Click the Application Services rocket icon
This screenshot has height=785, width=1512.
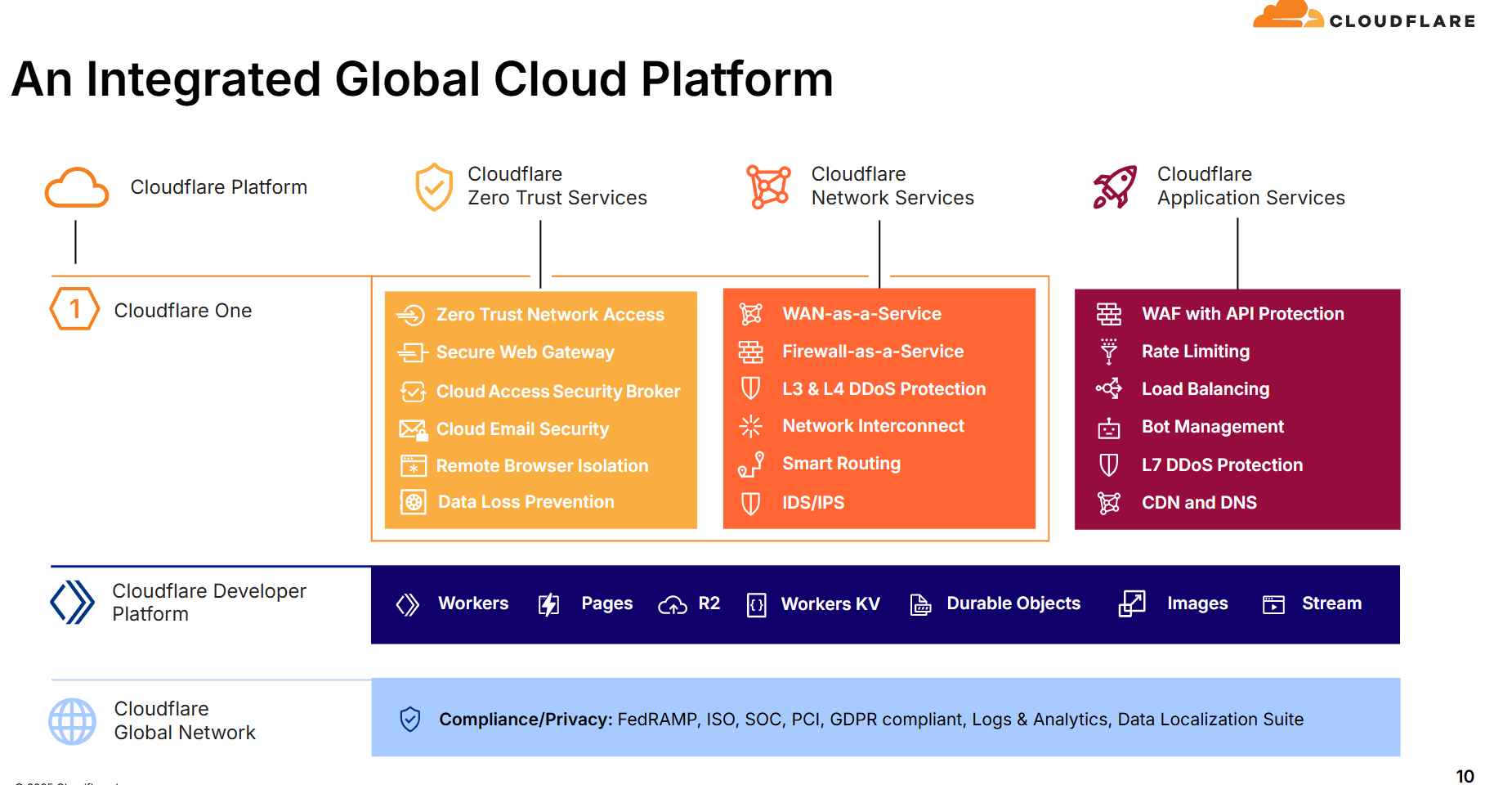click(x=1115, y=187)
